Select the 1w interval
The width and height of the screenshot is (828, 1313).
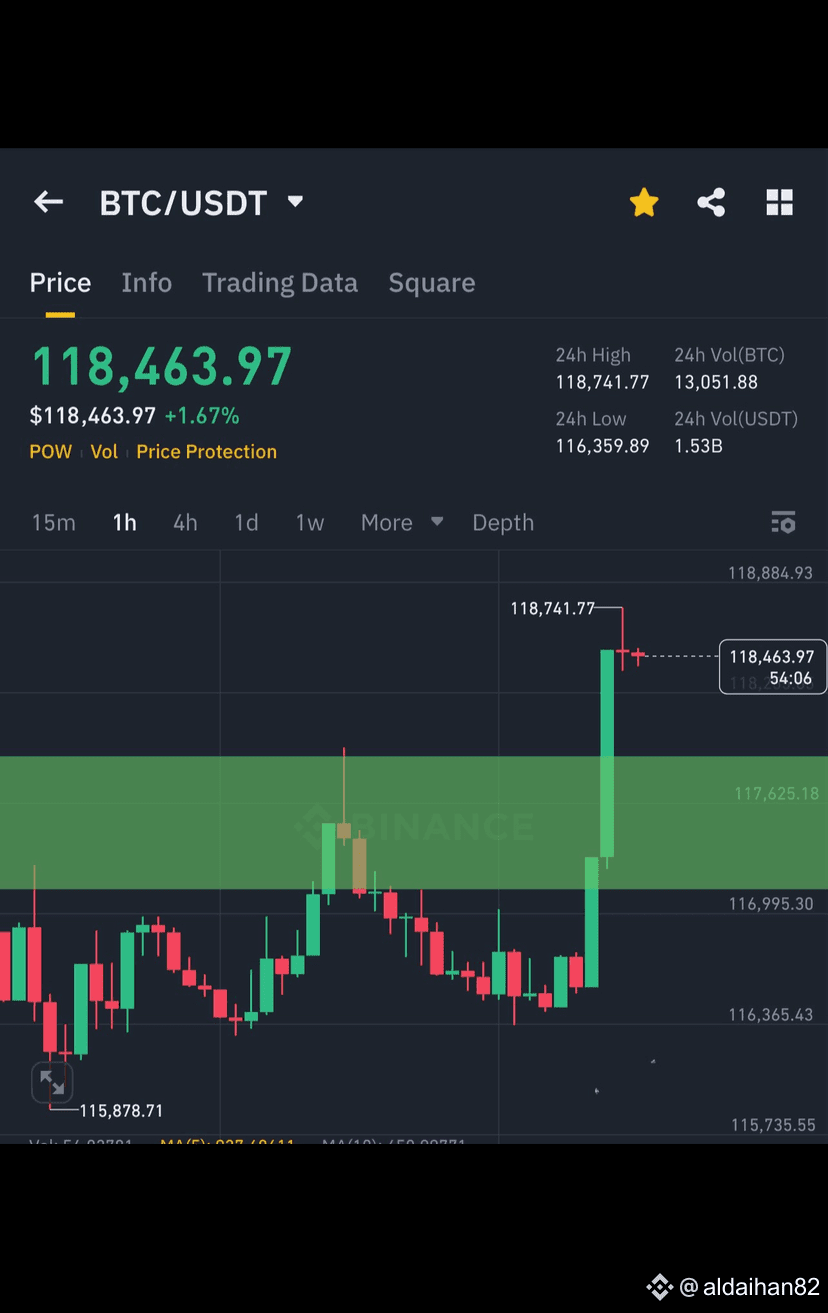(x=310, y=523)
